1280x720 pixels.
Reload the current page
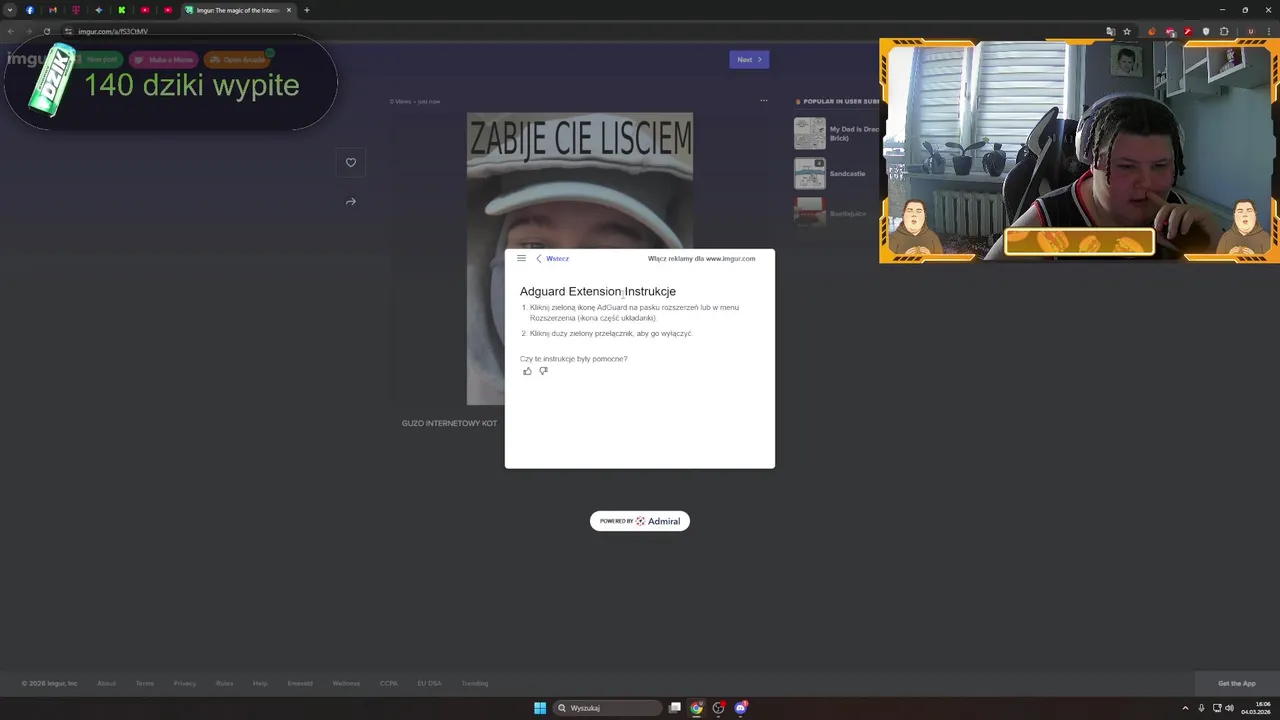coord(46,31)
